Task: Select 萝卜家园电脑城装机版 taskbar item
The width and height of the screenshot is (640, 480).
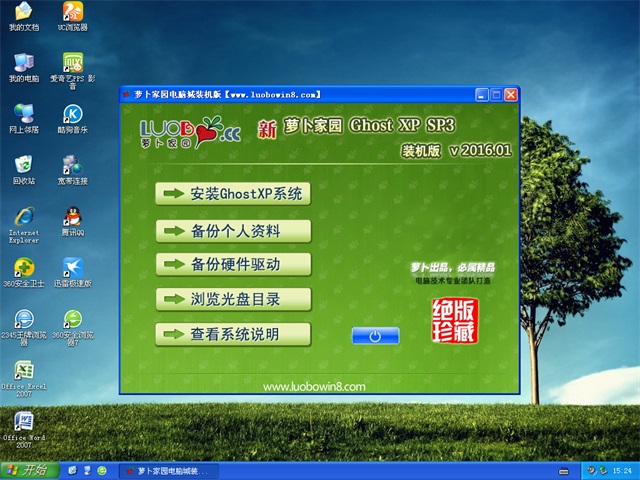Action: click(x=167, y=470)
